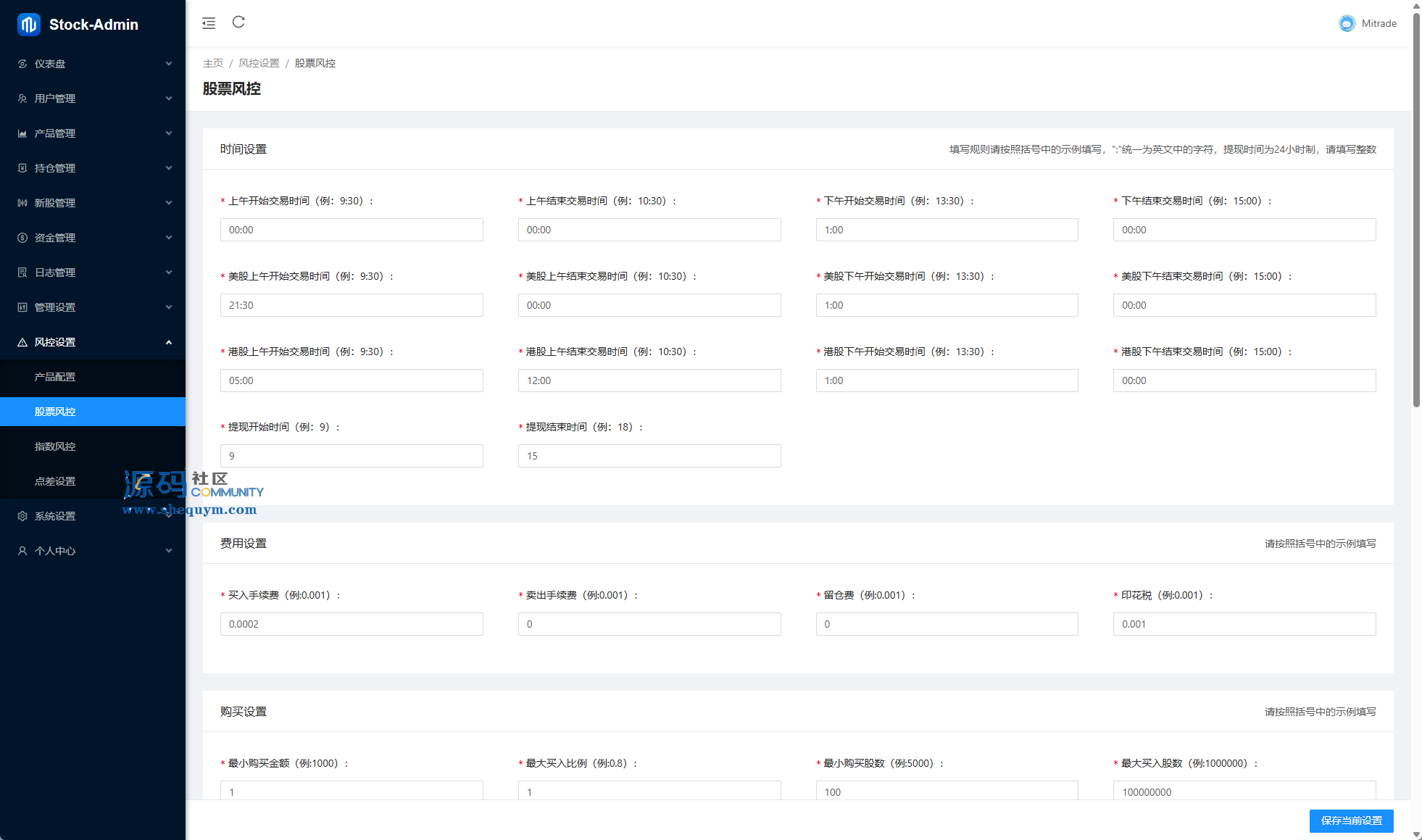Click the 保存当前设置 button
Viewport: 1422px width, 840px height.
pyautogui.click(x=1351, y=820)
